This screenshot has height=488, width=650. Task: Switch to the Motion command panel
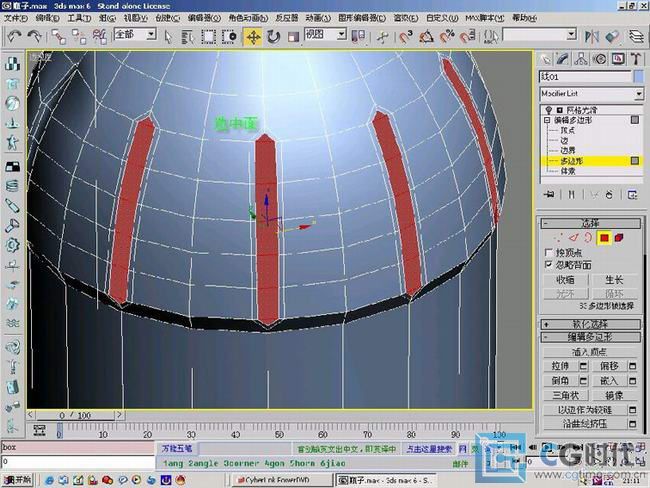tap(599, 59)
